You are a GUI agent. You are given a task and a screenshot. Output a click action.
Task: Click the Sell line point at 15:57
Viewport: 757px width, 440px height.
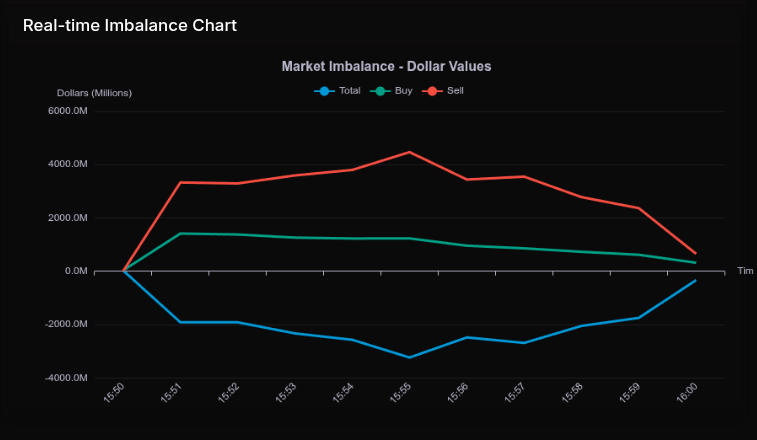click(523, 176)
